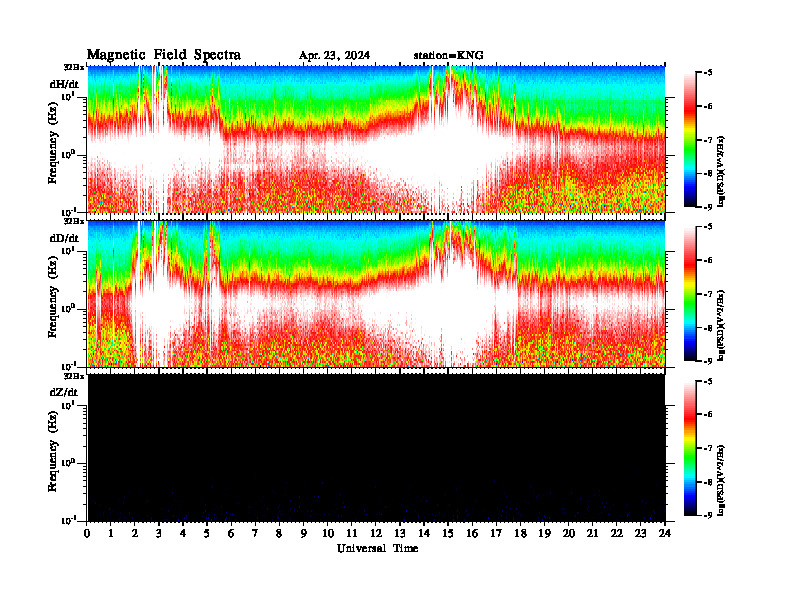Image resolution: width=792 pixels, height=612 pixels.
Task: Click the date 'Apr. 23, 2024'
Action: pyautogui.click(x=334, y=56)
